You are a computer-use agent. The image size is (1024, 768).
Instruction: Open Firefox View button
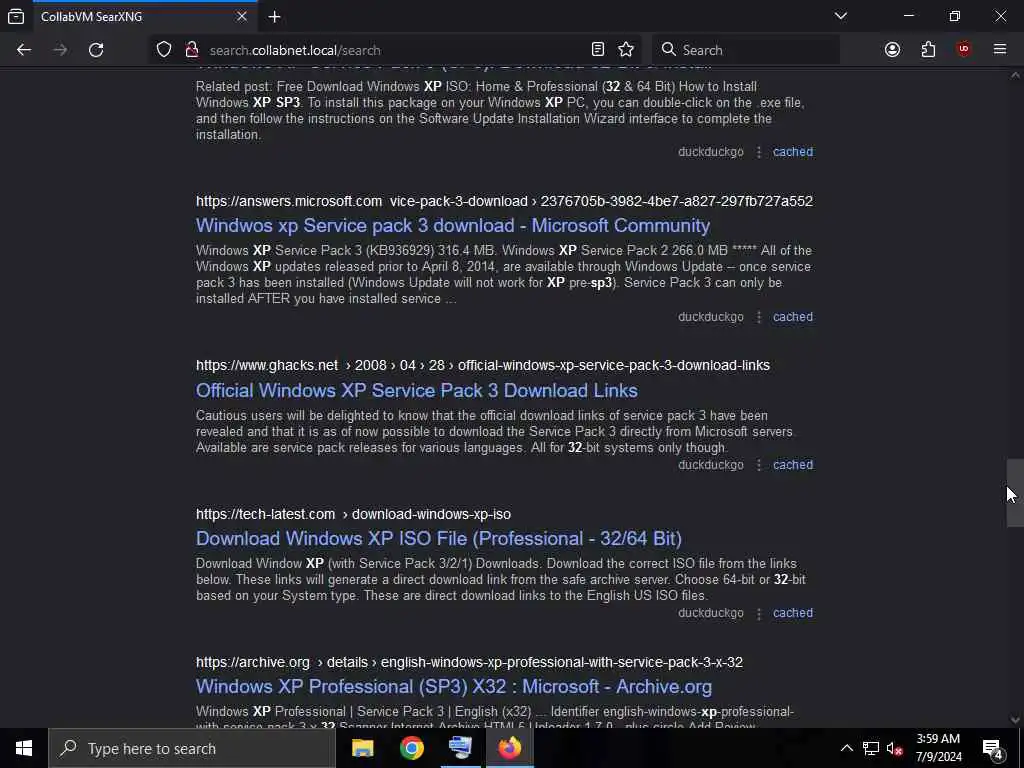coord(16,16)
